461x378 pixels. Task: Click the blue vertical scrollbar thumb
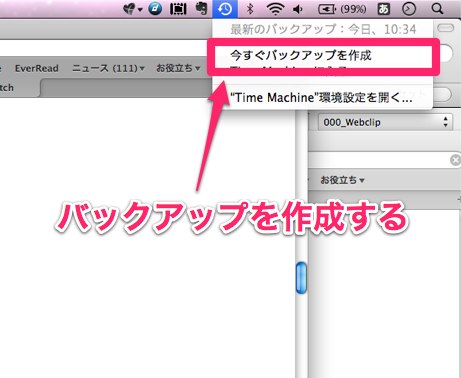tap(301, 278)
